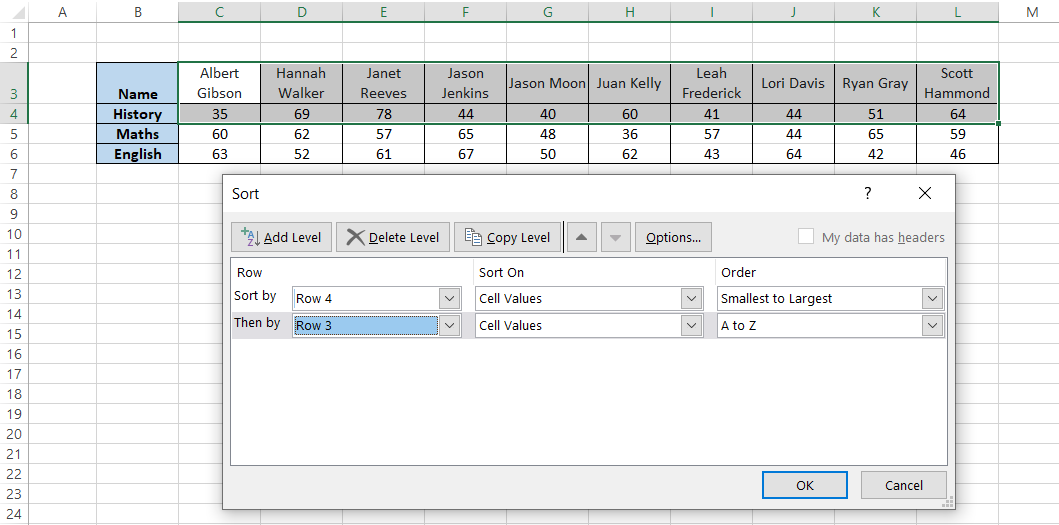
Task: Select column header C
Action: click(219, 11)
